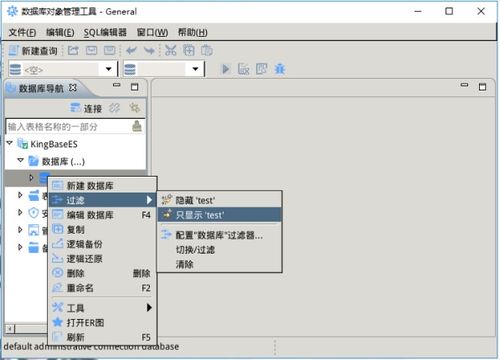Maximize the editor area panel
Screen dimensions: 500x360
coord(482,87)
